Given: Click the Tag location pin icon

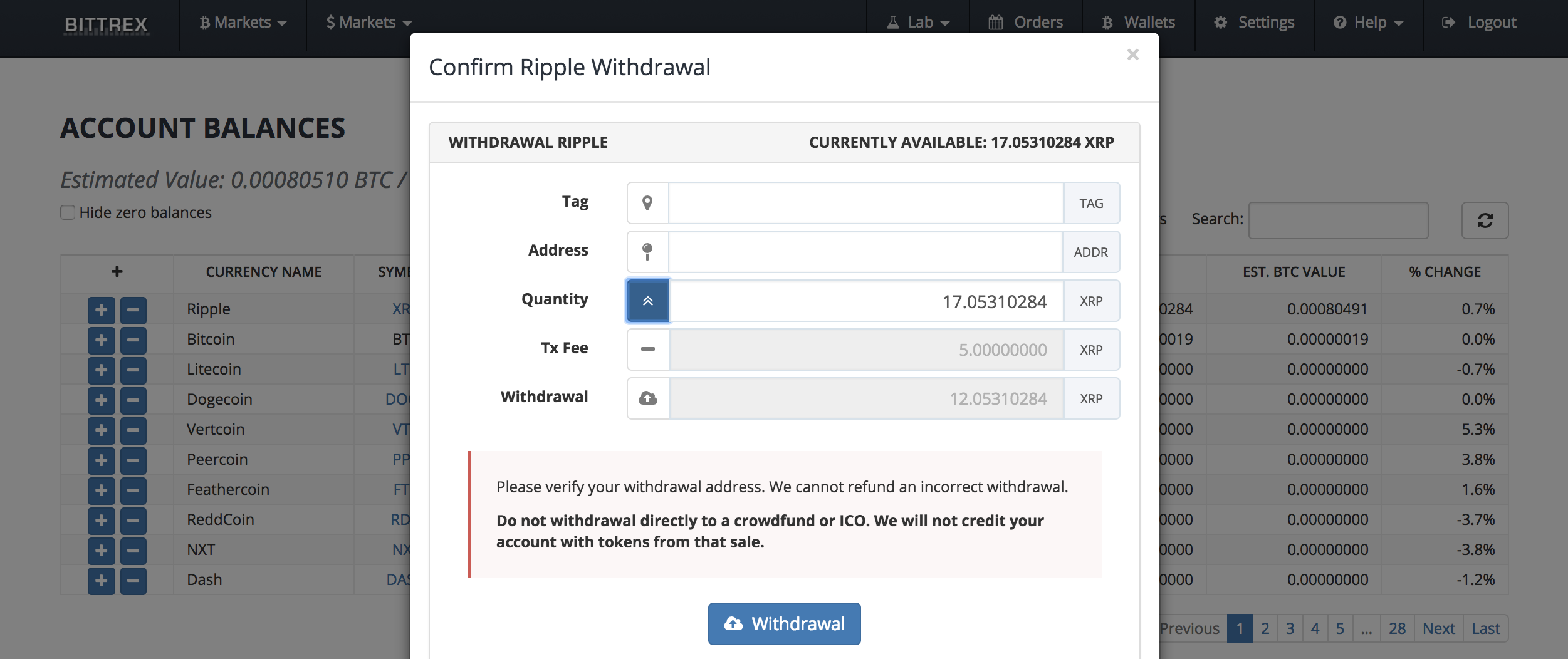Looking at the screenshot, I should point(647,203).
